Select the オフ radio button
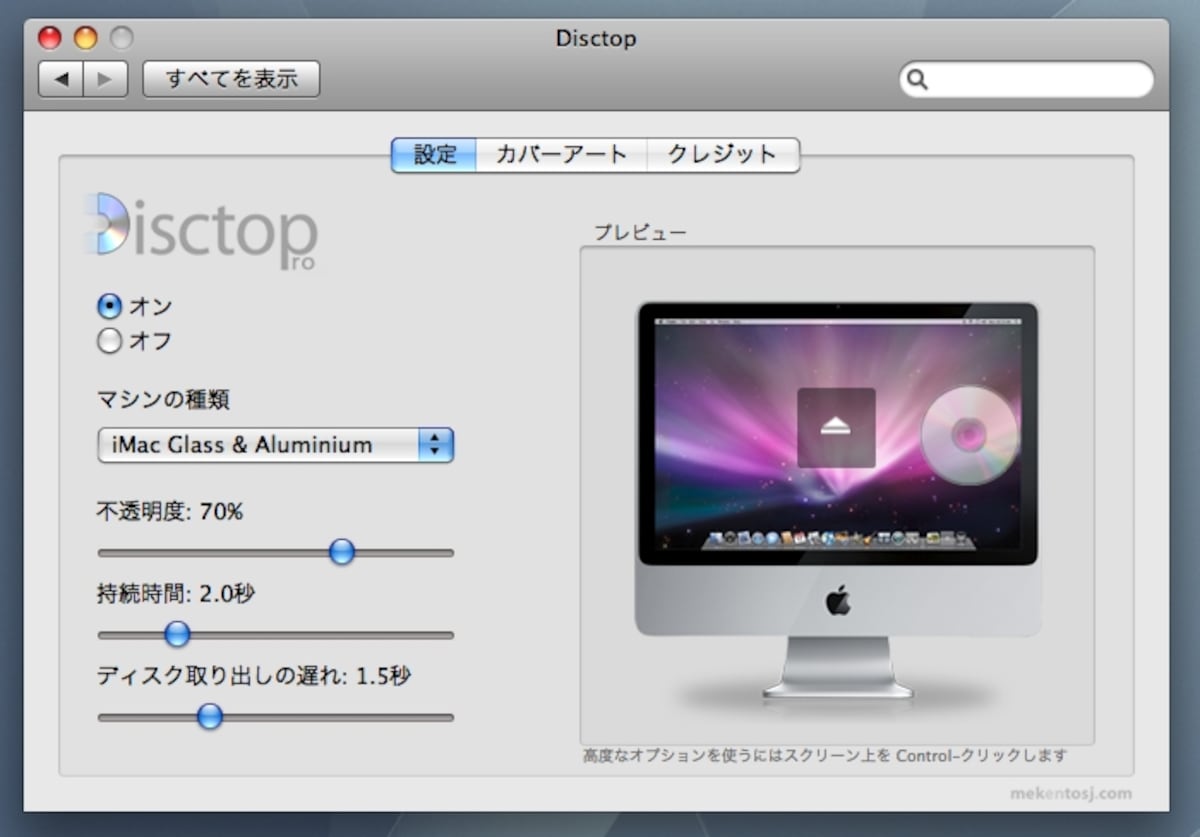1200x837 pixels. [109, 341]
